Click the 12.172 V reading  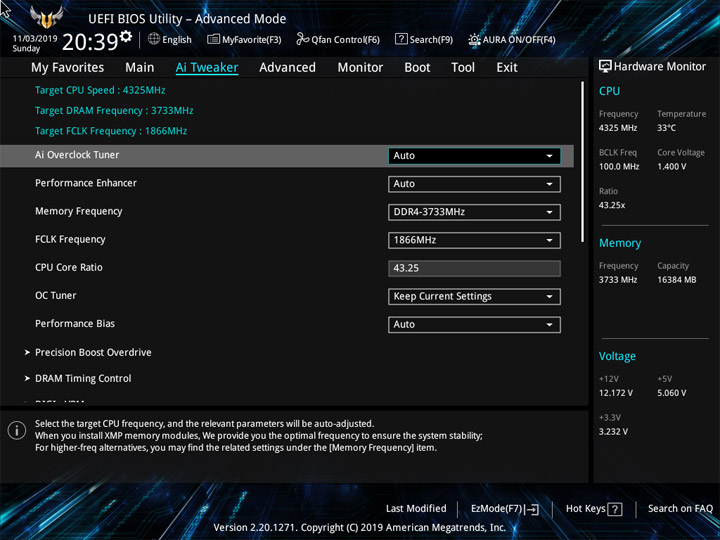616,393
